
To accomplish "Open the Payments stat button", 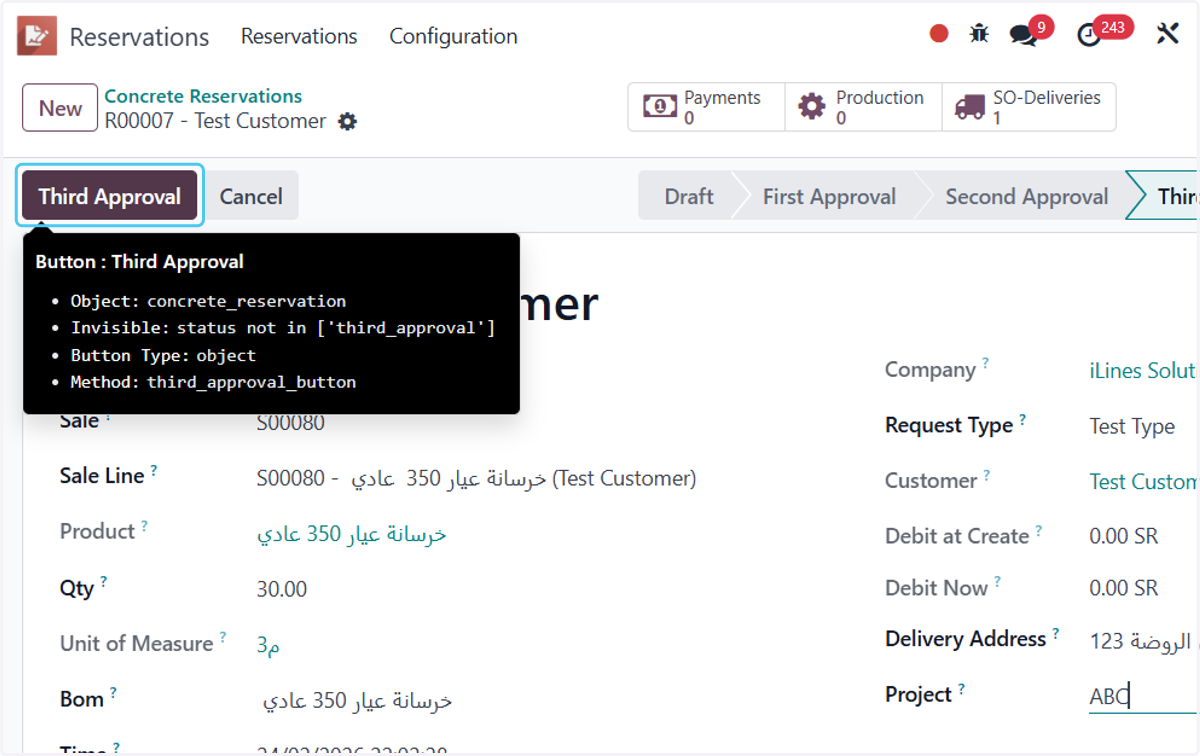I will [x=706, y=107].
